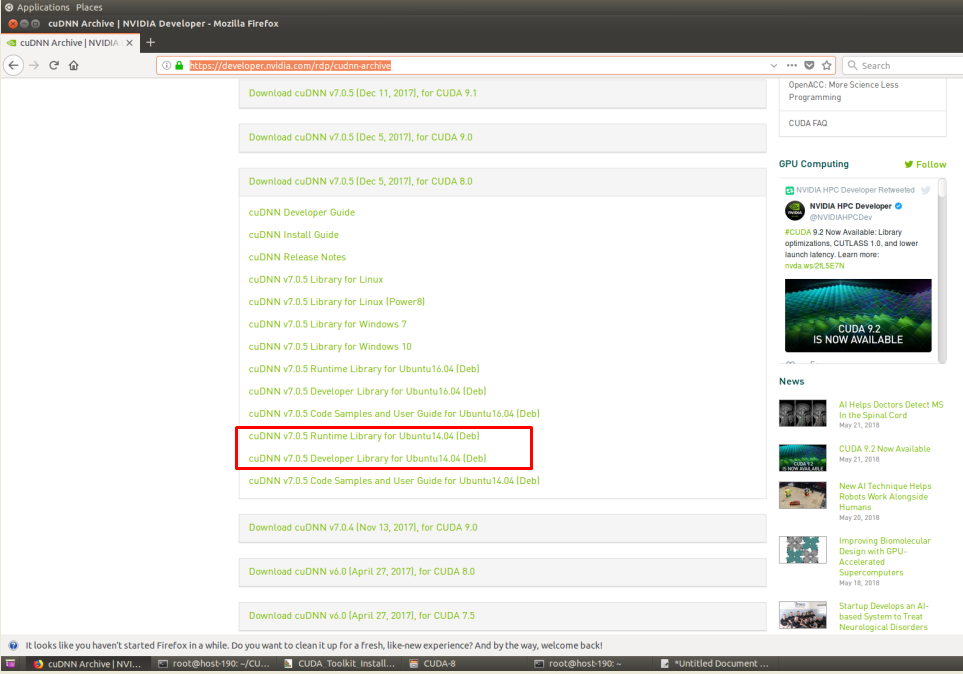Go back with the browser back arrow
This screenshot has height=674, width=963.
point(14,65)
